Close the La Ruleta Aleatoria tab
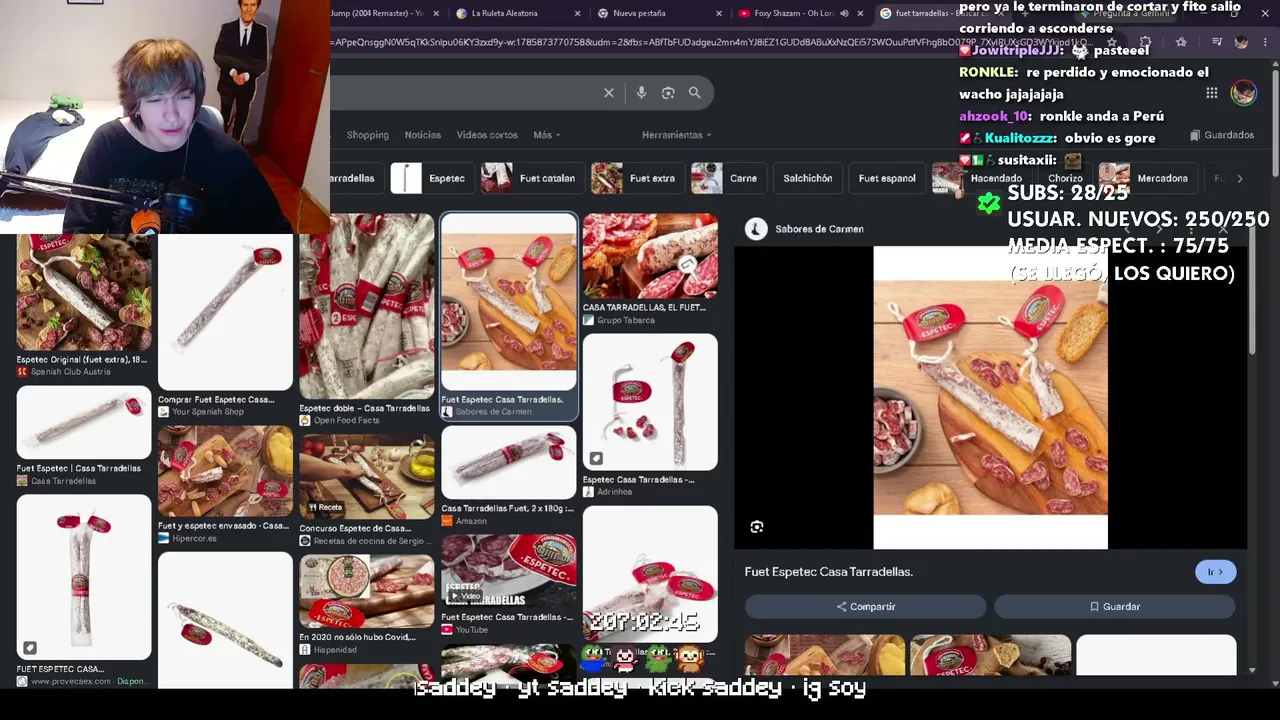Viewport: 1280px width, 720px height. click(x=578, y=13)
